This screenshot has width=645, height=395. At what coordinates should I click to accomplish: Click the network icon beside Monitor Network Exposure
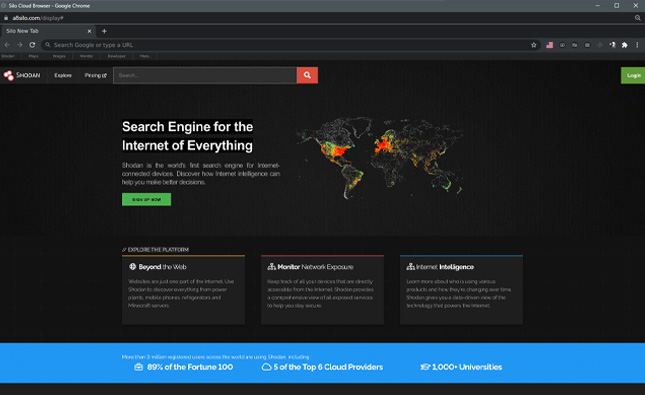[271, 267]
